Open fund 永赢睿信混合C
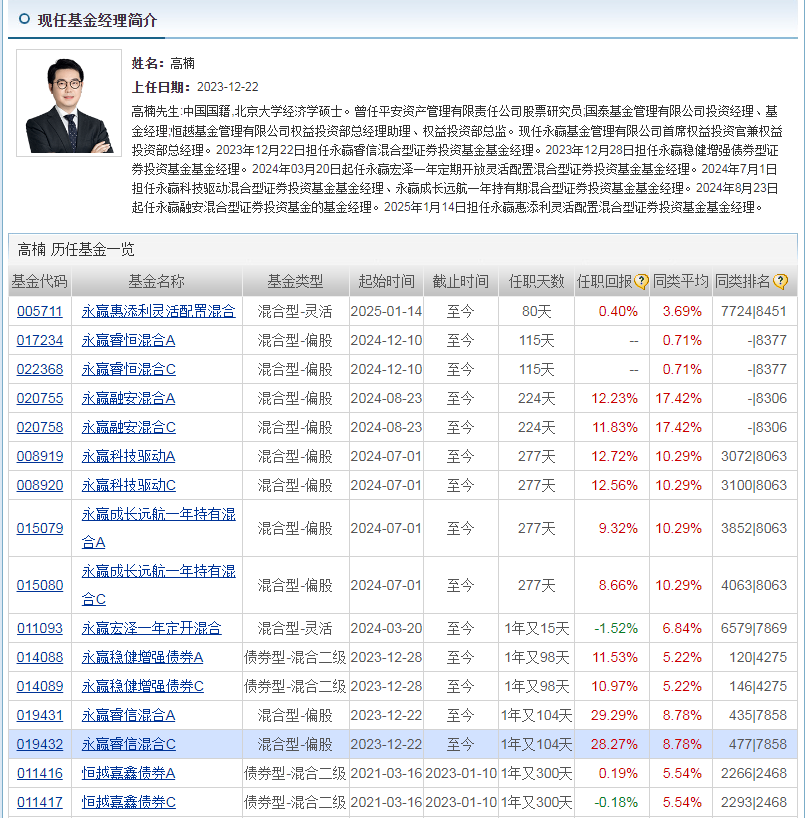The image size is (805, 818). (128, 744)
